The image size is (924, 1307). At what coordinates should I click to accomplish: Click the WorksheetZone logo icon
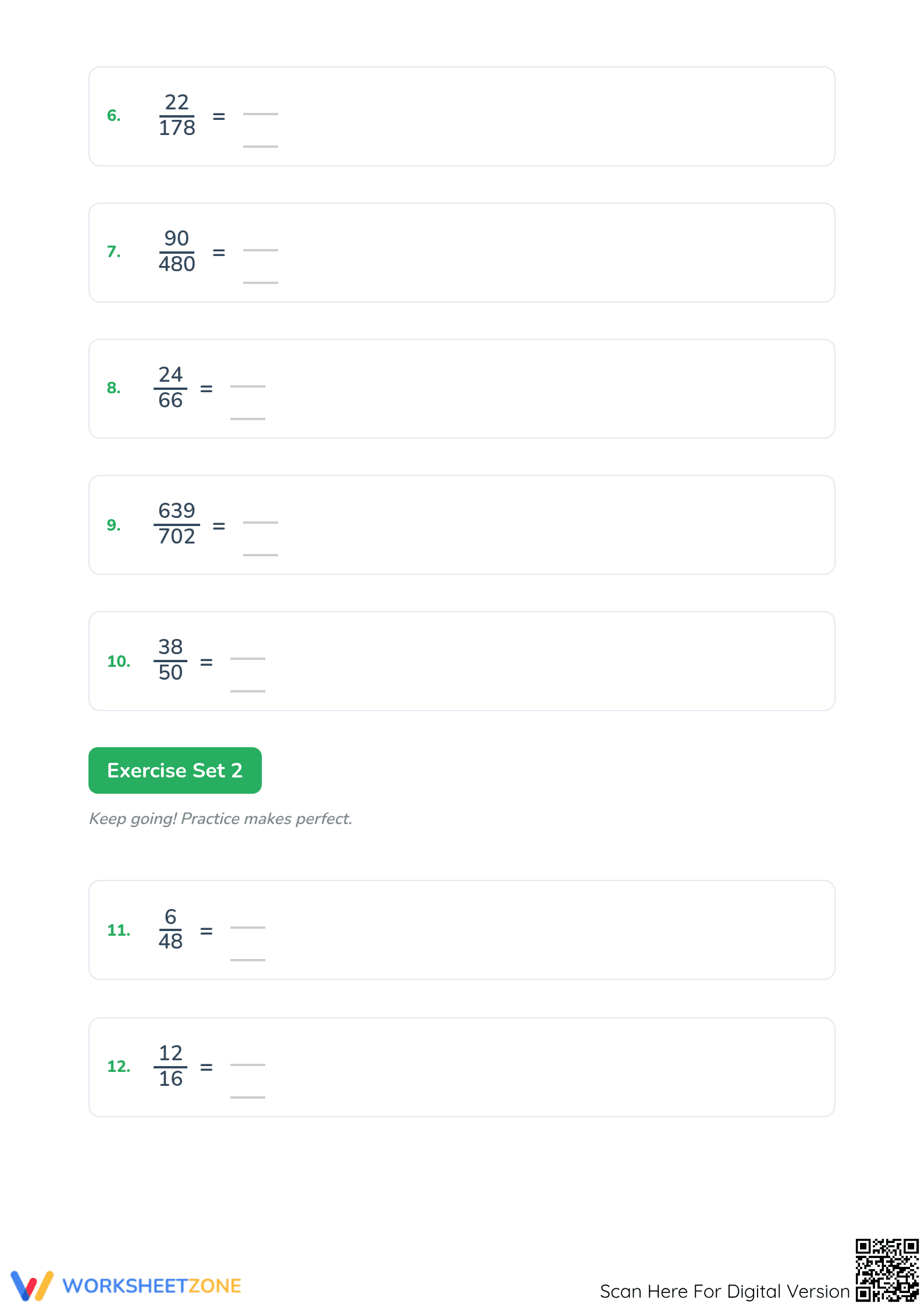pos(32,1285)
